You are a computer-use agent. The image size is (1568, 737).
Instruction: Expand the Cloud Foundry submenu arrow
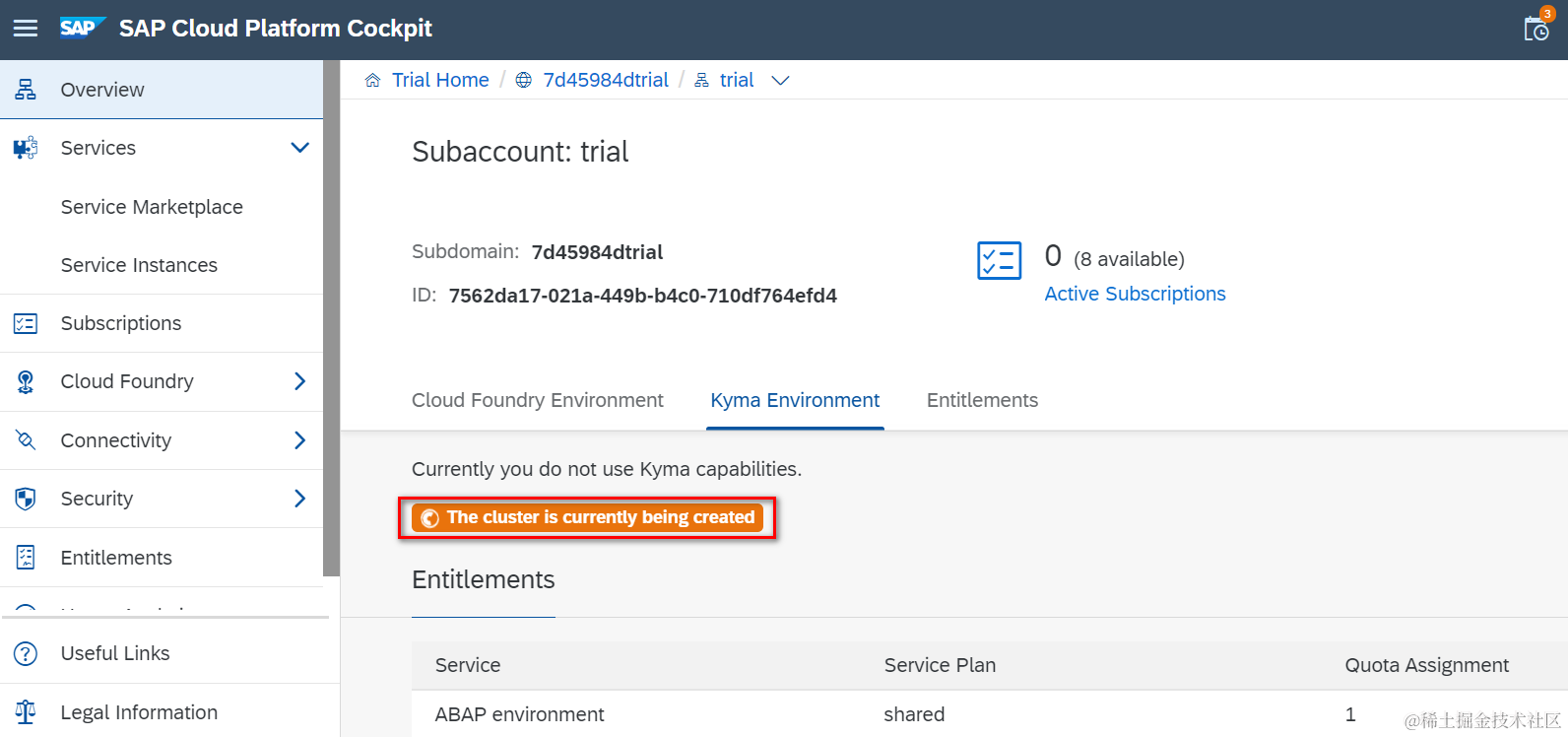pyautogui.click(x=300, y=381)
